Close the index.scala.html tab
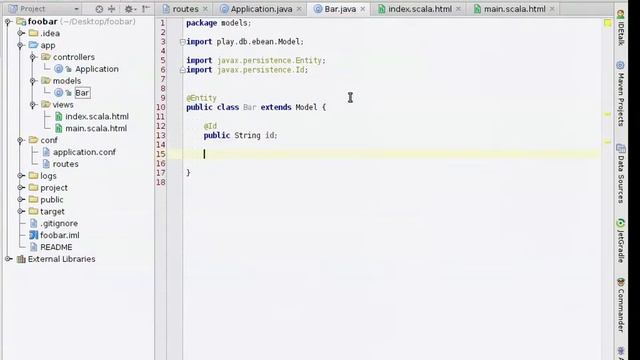 pos(458,9)
